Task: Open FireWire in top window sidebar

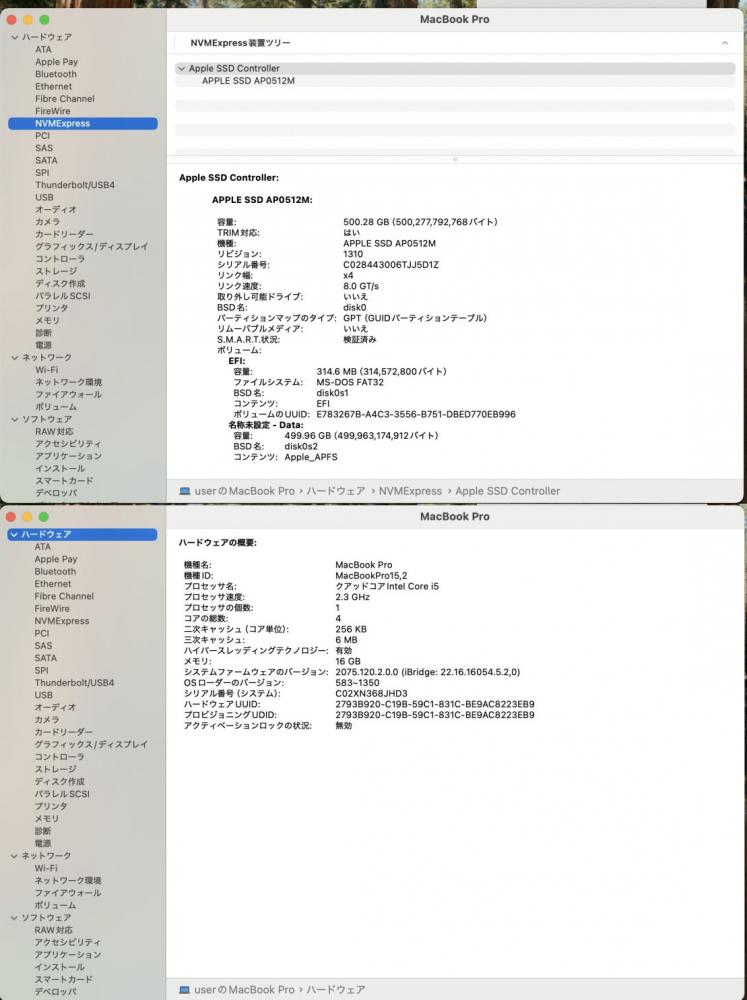Action: 52,111
